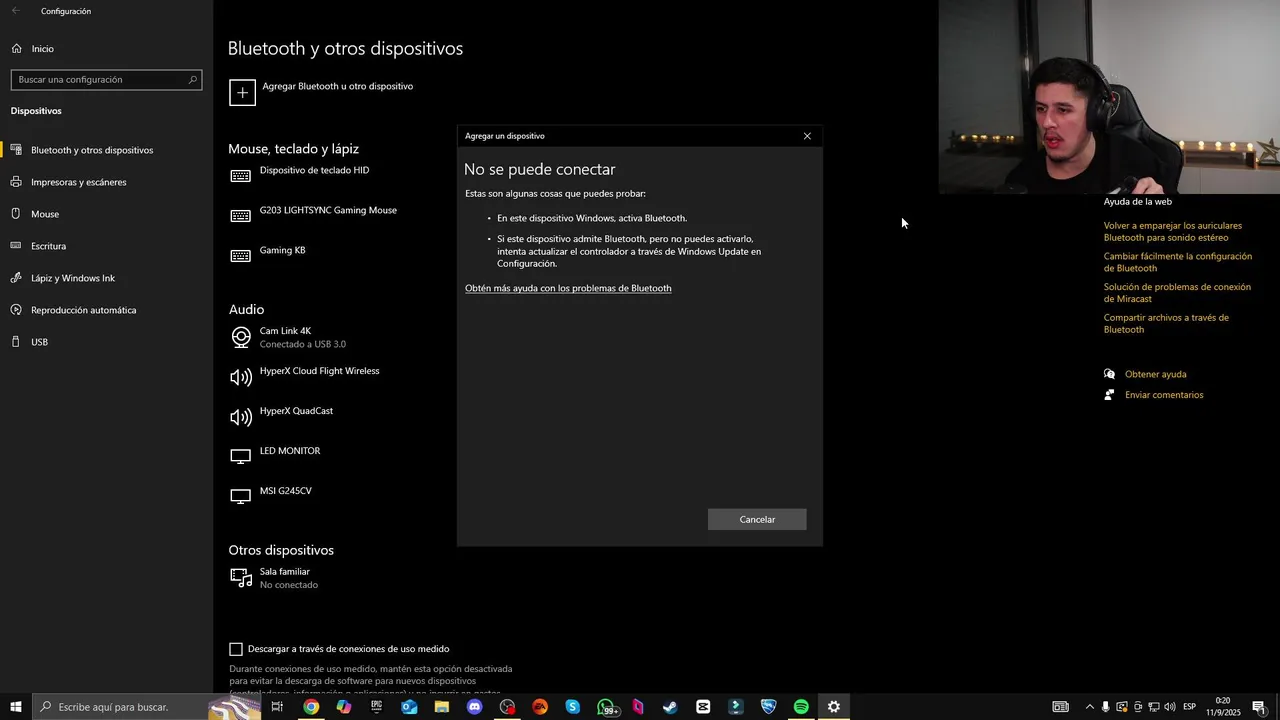Open Epic Games Launcher from taskbar
The height and width of the screenshot is (720, 1280).
[x=376, y=707]
